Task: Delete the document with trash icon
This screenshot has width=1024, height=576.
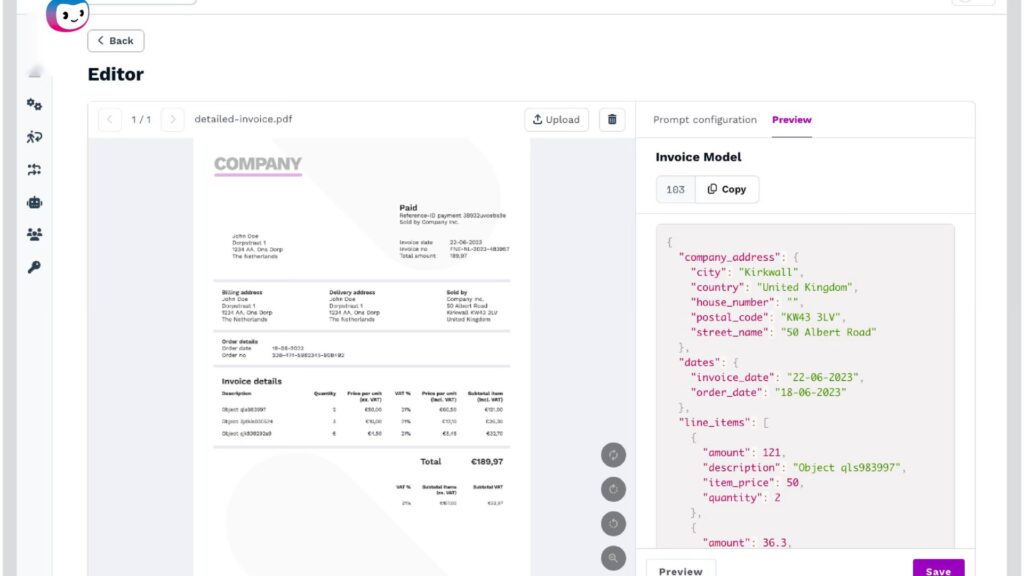Action: point(612,120)
